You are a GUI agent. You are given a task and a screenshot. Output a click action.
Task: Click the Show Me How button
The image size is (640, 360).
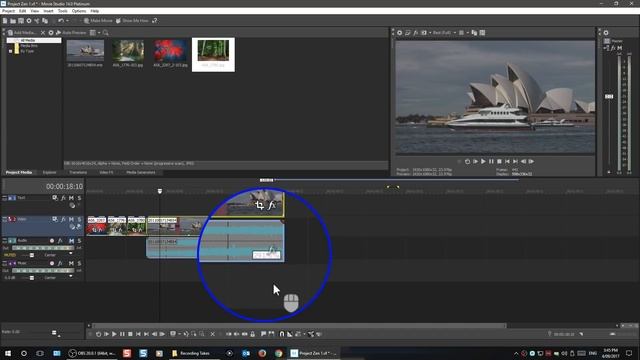point(131,21)
